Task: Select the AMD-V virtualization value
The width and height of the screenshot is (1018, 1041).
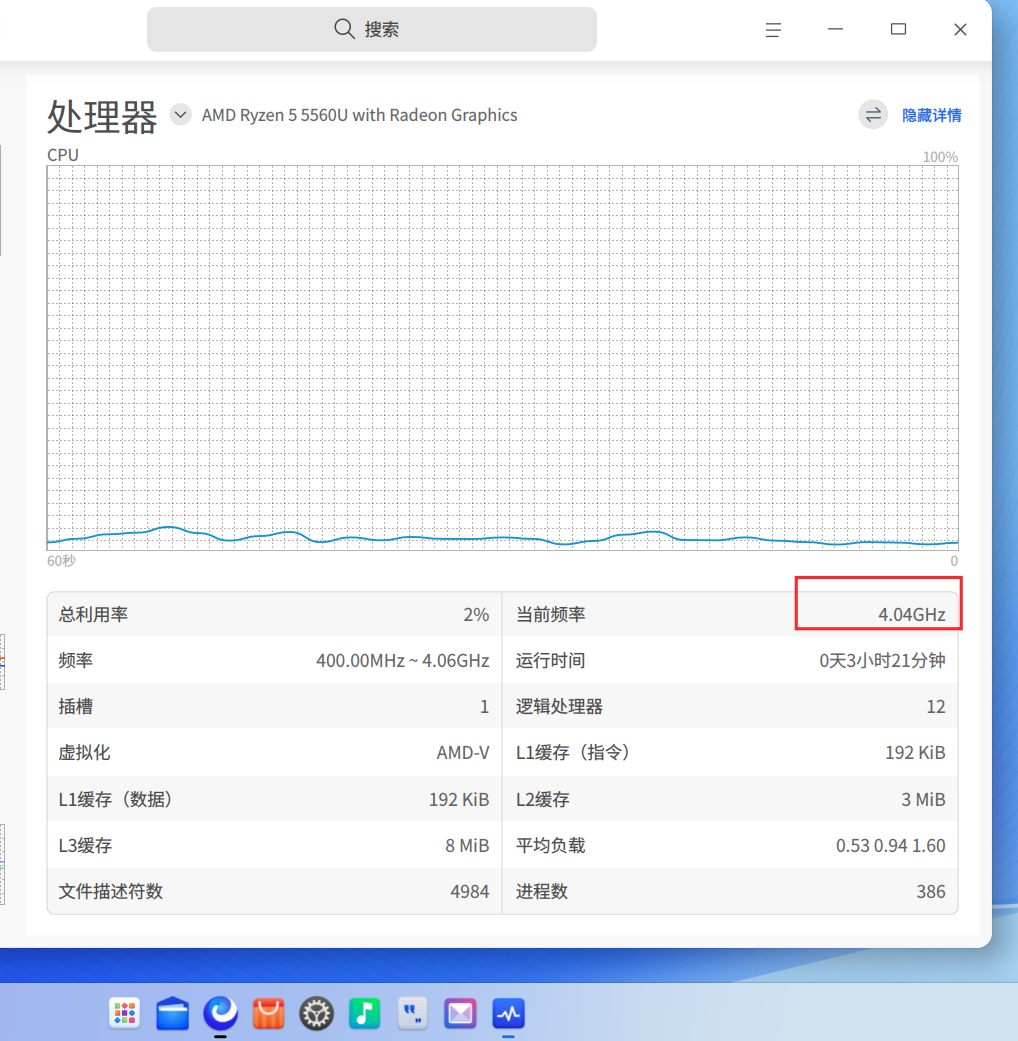Action: point(463,753)
